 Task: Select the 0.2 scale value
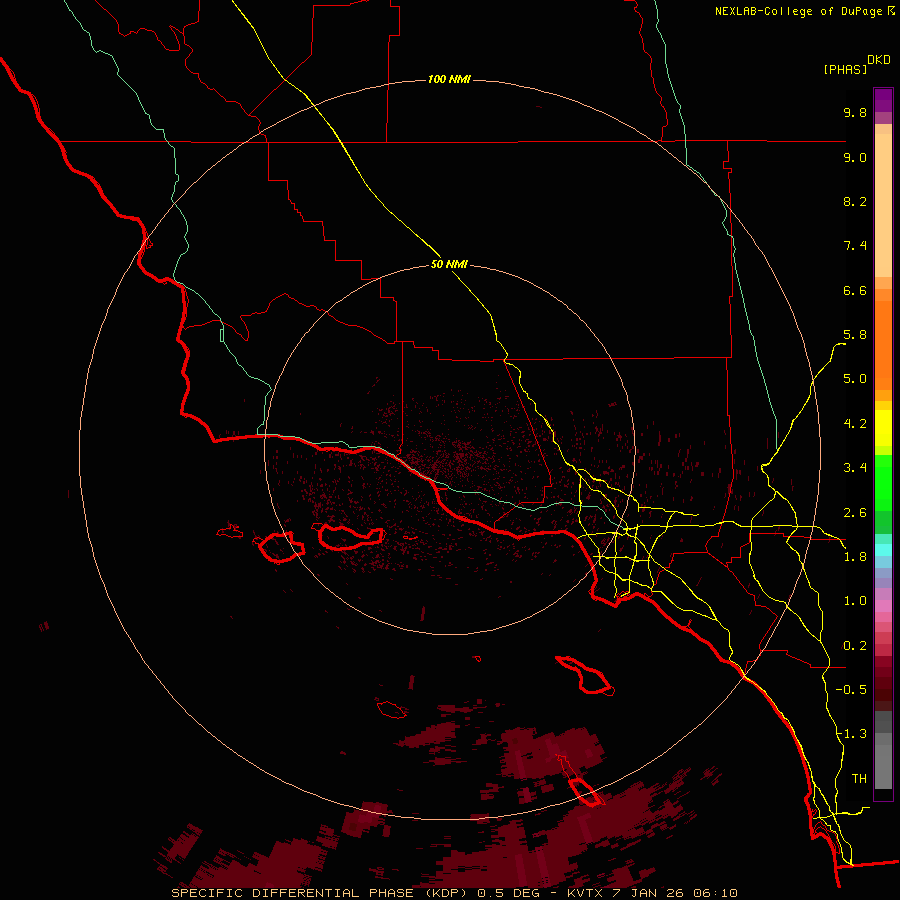point(855,646)
